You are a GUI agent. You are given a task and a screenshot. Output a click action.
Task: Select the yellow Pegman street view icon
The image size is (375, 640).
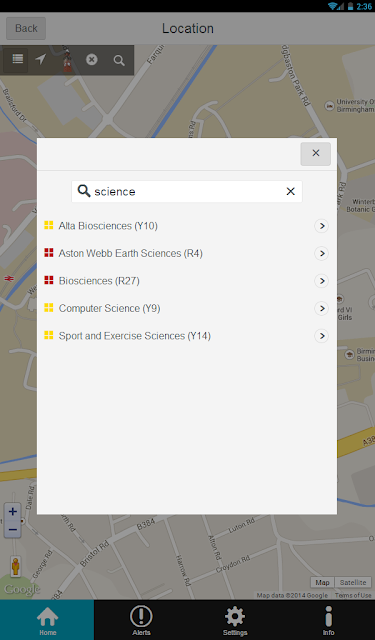(16, 567)
